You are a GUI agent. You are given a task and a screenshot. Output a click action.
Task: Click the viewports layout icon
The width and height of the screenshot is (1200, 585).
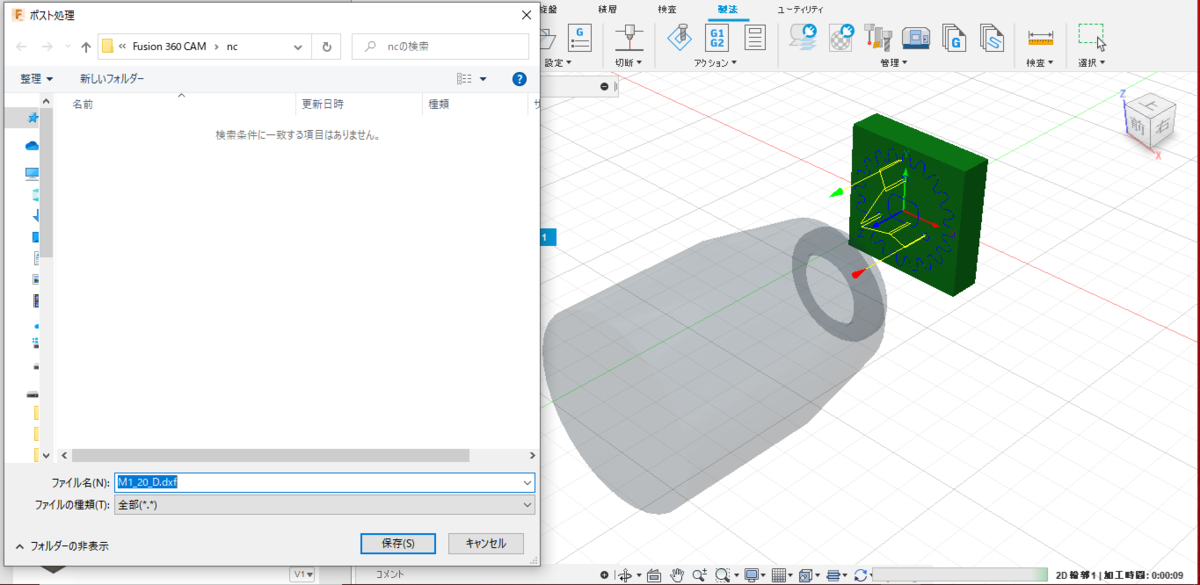point(805,575)
